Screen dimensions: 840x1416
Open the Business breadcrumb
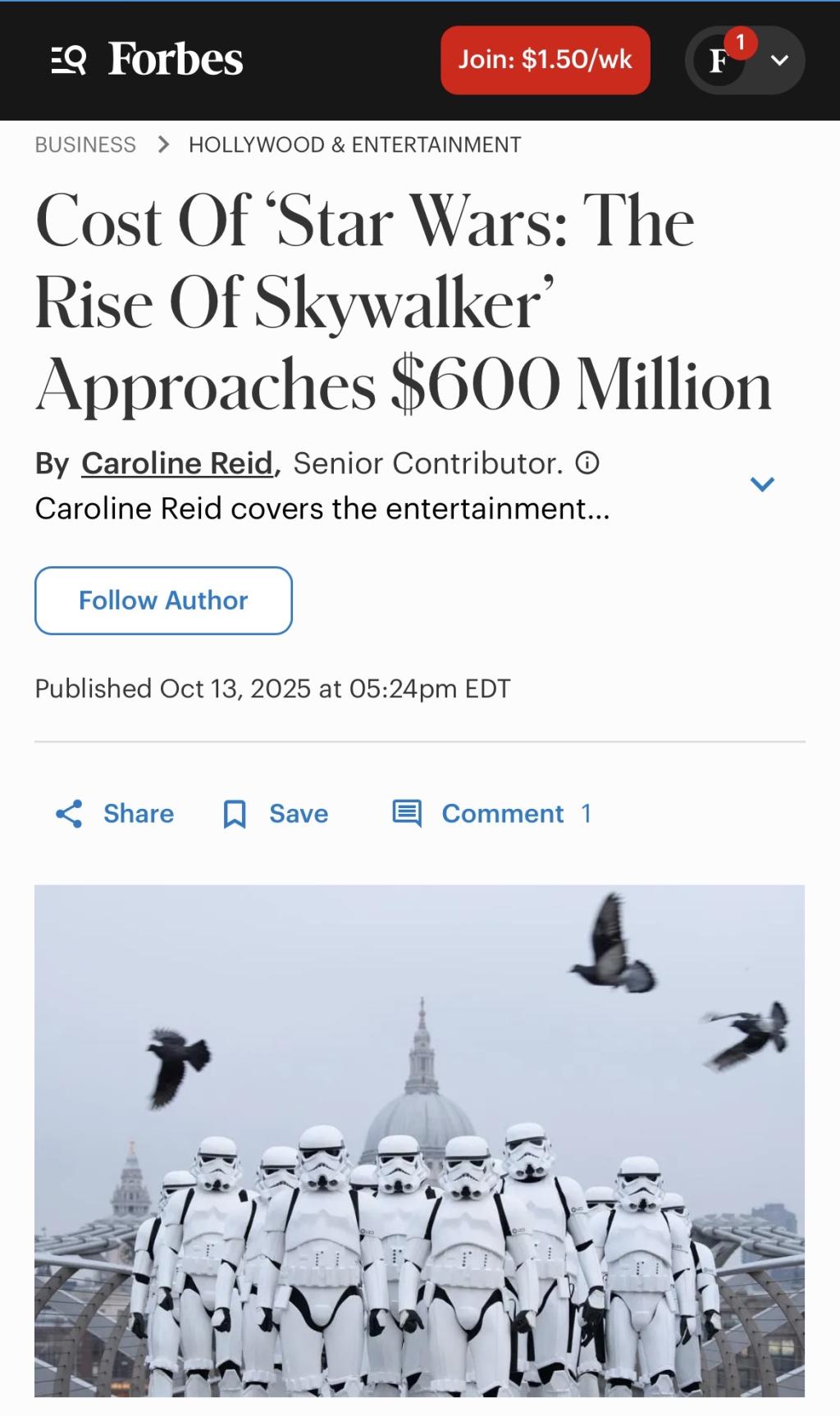coord(85,145)
